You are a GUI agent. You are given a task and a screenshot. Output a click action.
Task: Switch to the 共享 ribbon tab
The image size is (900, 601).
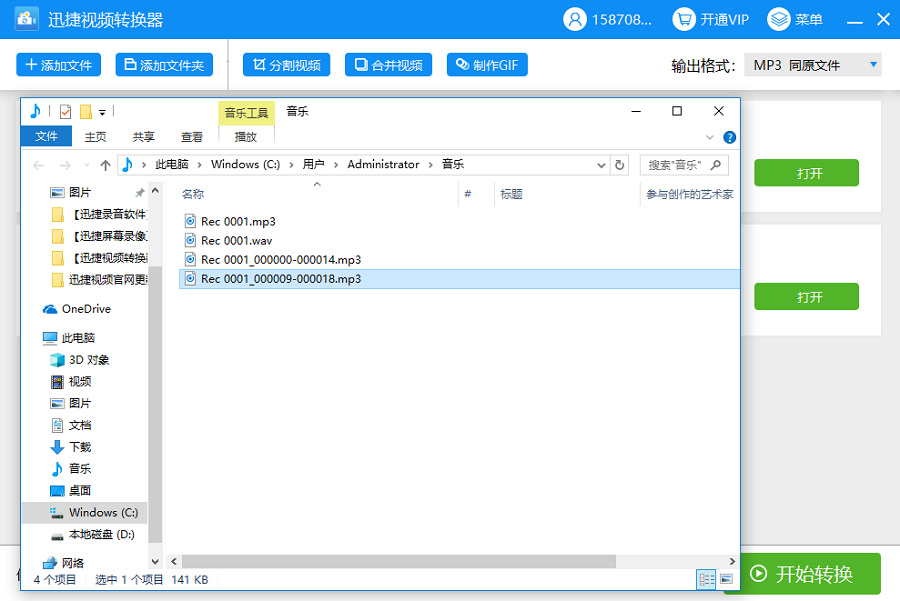tap(143, 137)
